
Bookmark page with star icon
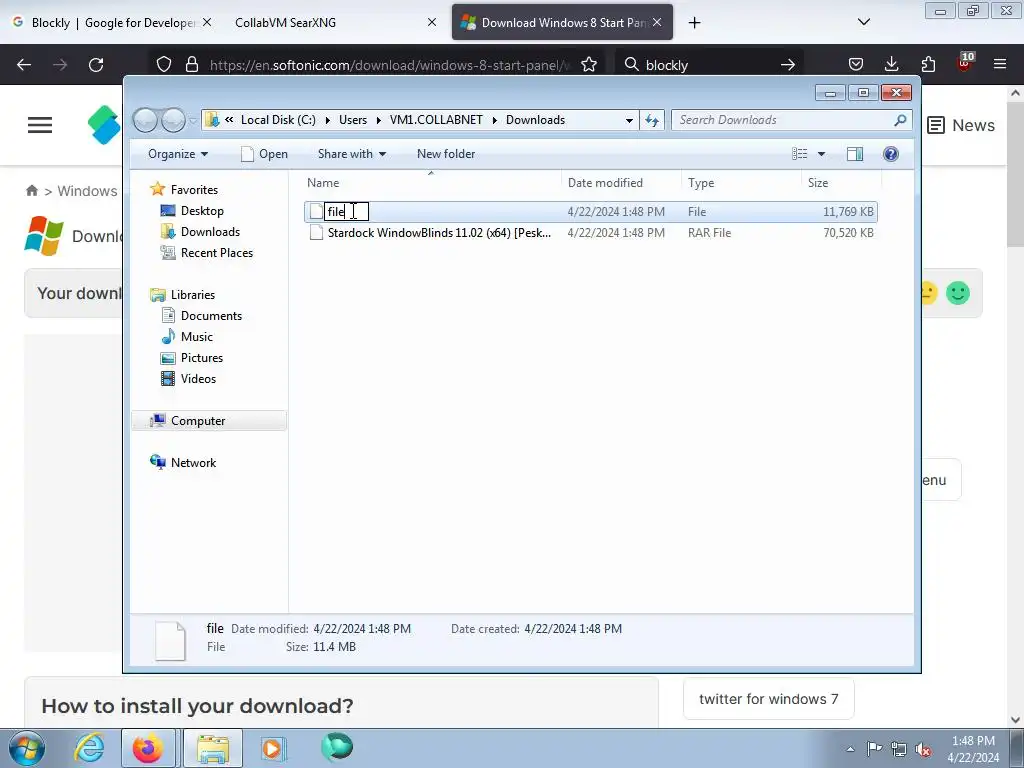(x=588, y=65)
